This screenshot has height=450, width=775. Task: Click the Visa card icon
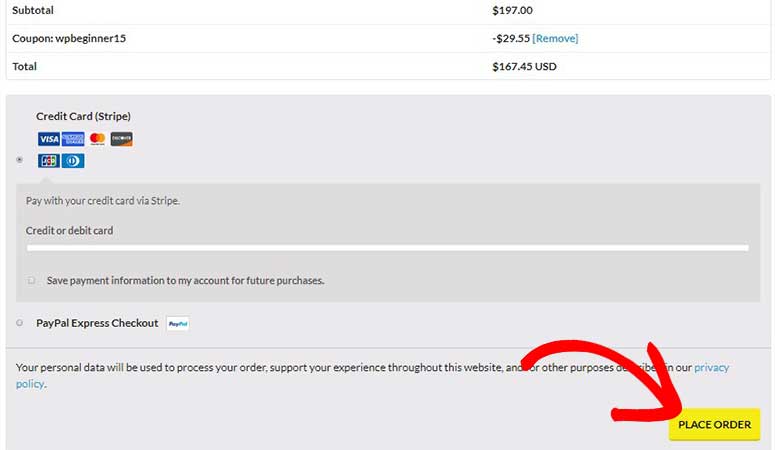click(48, 139)
